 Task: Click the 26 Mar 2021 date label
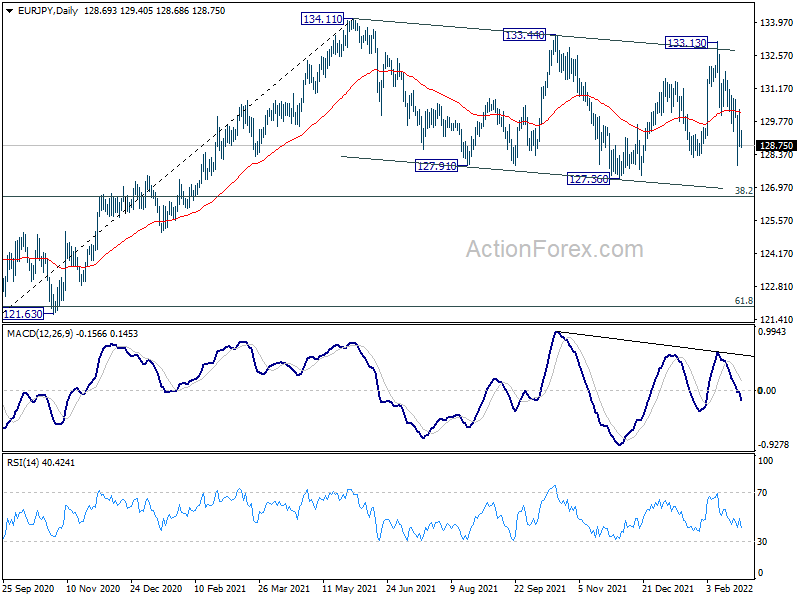[x=284, y=589]
